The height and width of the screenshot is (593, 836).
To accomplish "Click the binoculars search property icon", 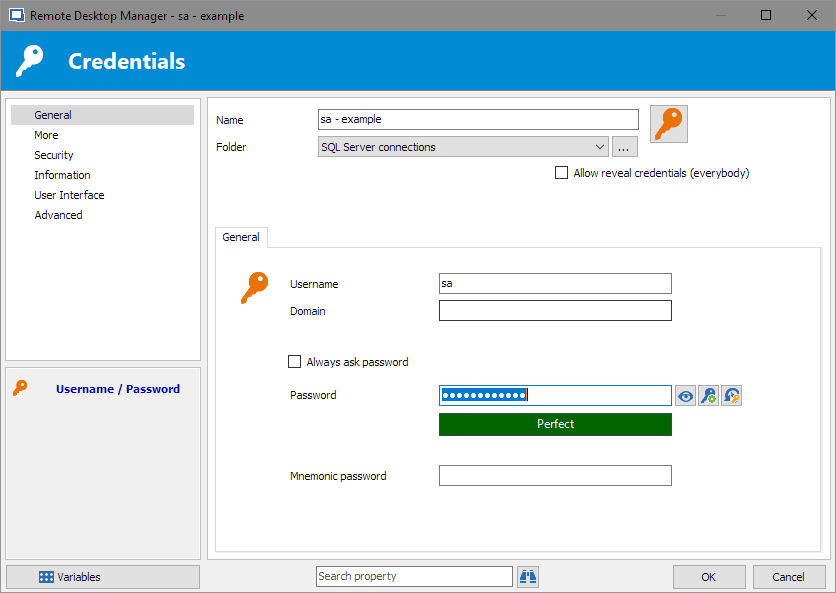I will tap(528, 576).
